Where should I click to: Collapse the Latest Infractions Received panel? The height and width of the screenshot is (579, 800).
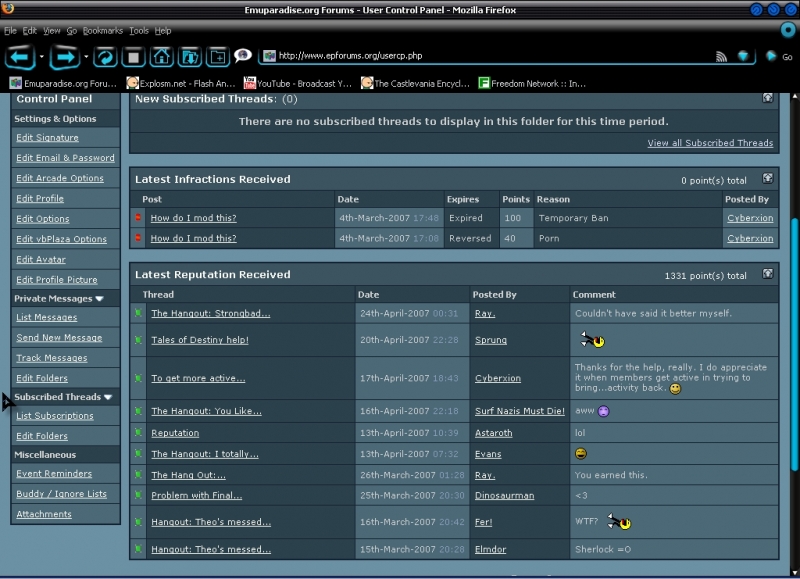tap(767, 178)
